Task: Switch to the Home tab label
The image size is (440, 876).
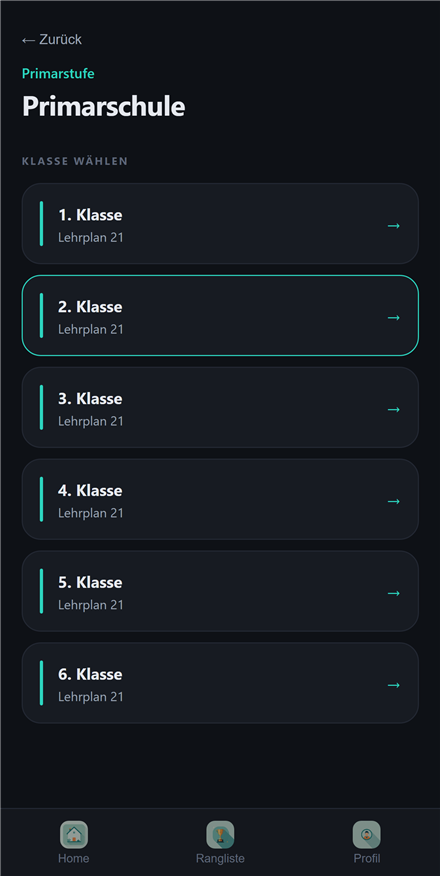Action: (x=74, y=859)
